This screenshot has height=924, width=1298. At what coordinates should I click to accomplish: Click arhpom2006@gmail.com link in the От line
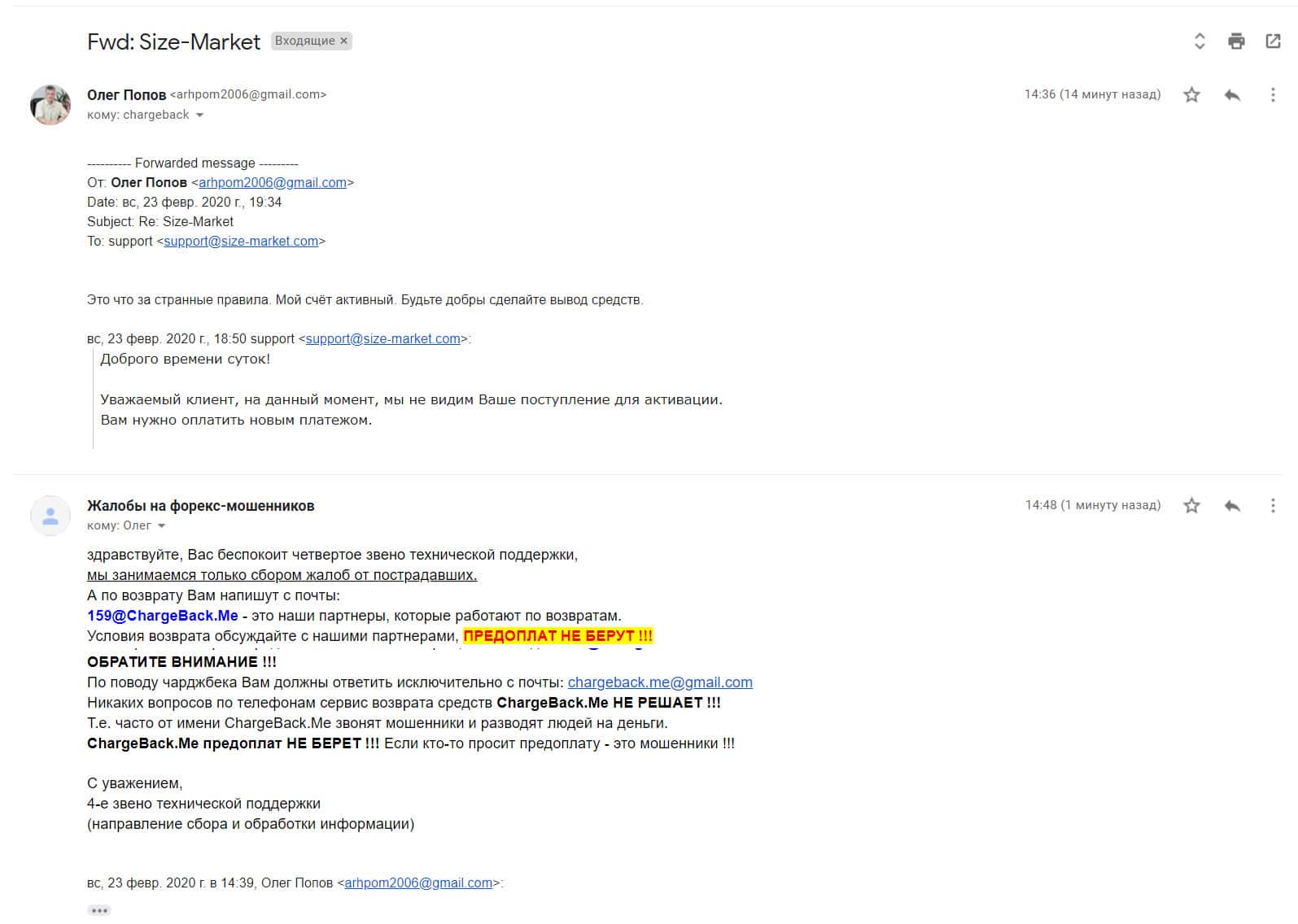(x=273, y=183)
